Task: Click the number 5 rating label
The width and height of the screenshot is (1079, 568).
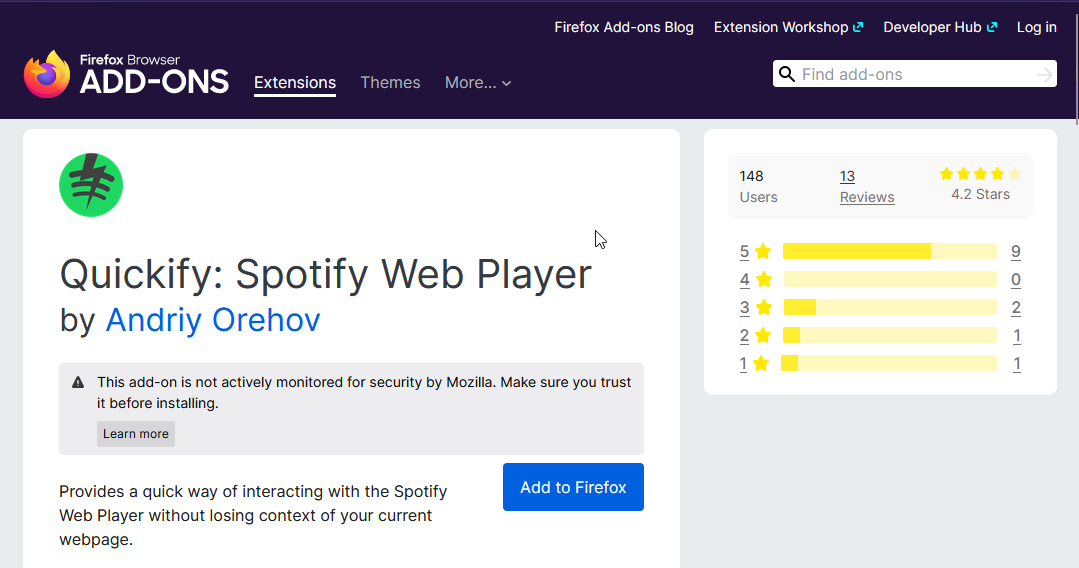Action: [744, 252]
